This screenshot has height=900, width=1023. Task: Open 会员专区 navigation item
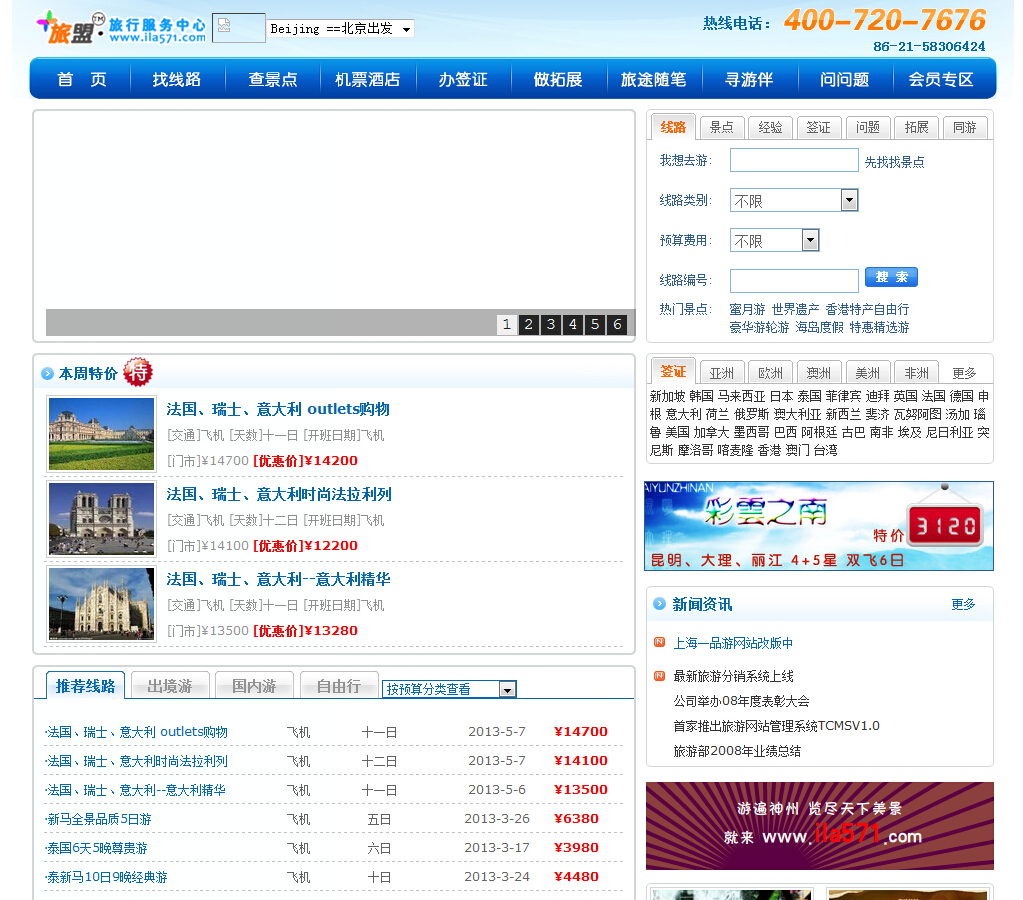941,80
